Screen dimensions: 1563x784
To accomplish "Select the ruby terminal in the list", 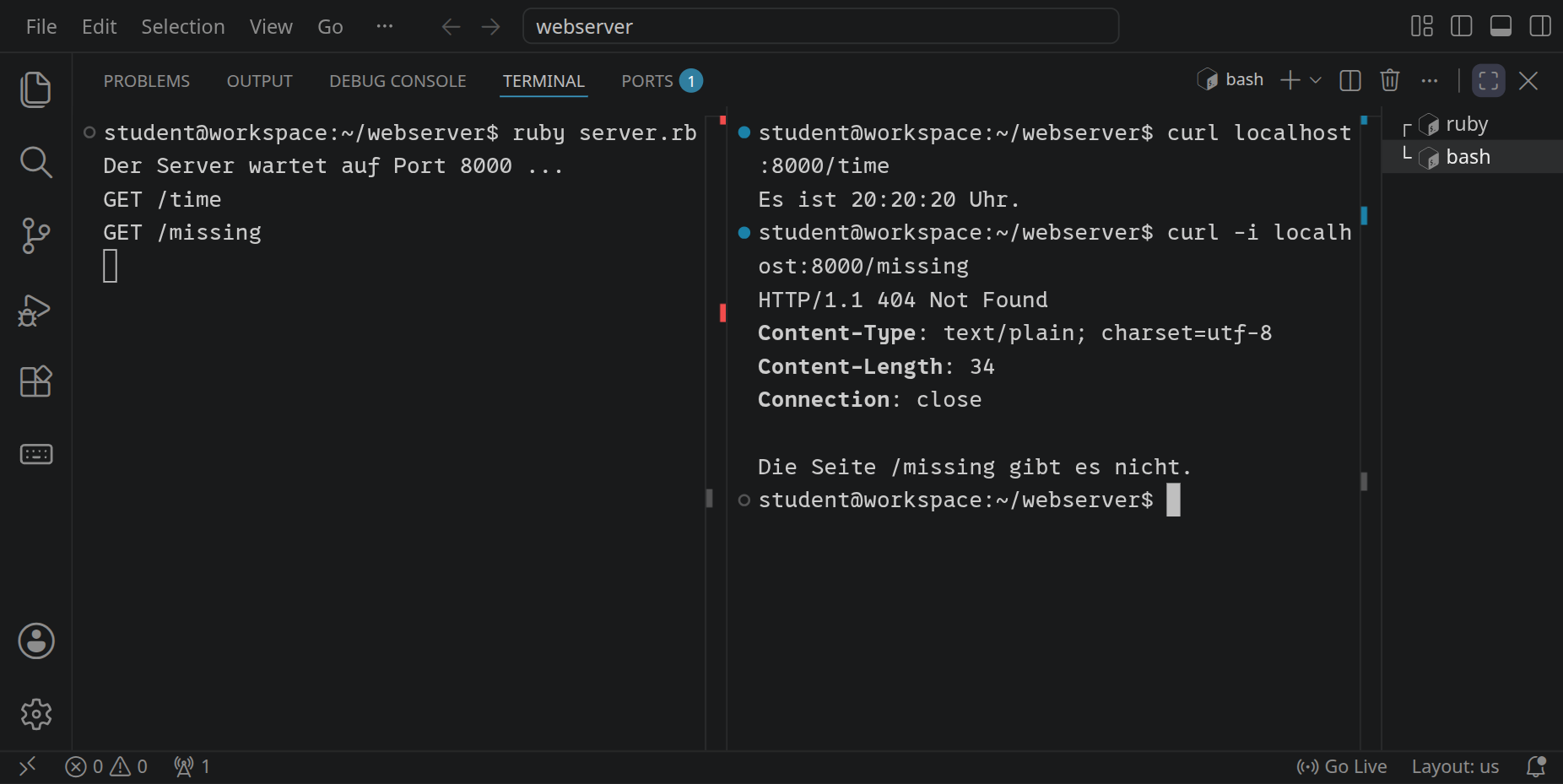I will click(x=1473, y=124).
